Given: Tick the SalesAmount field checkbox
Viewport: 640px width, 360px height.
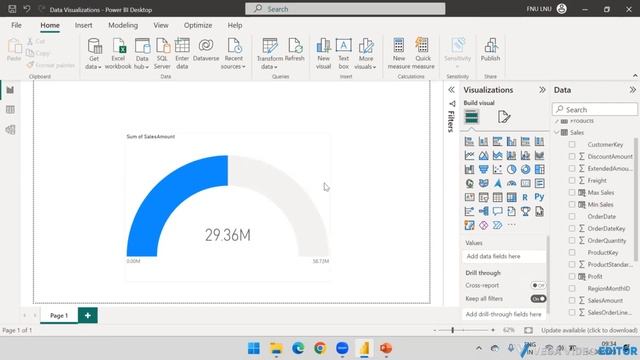Looking at the screenshot, I should click(x=572, y=300).
